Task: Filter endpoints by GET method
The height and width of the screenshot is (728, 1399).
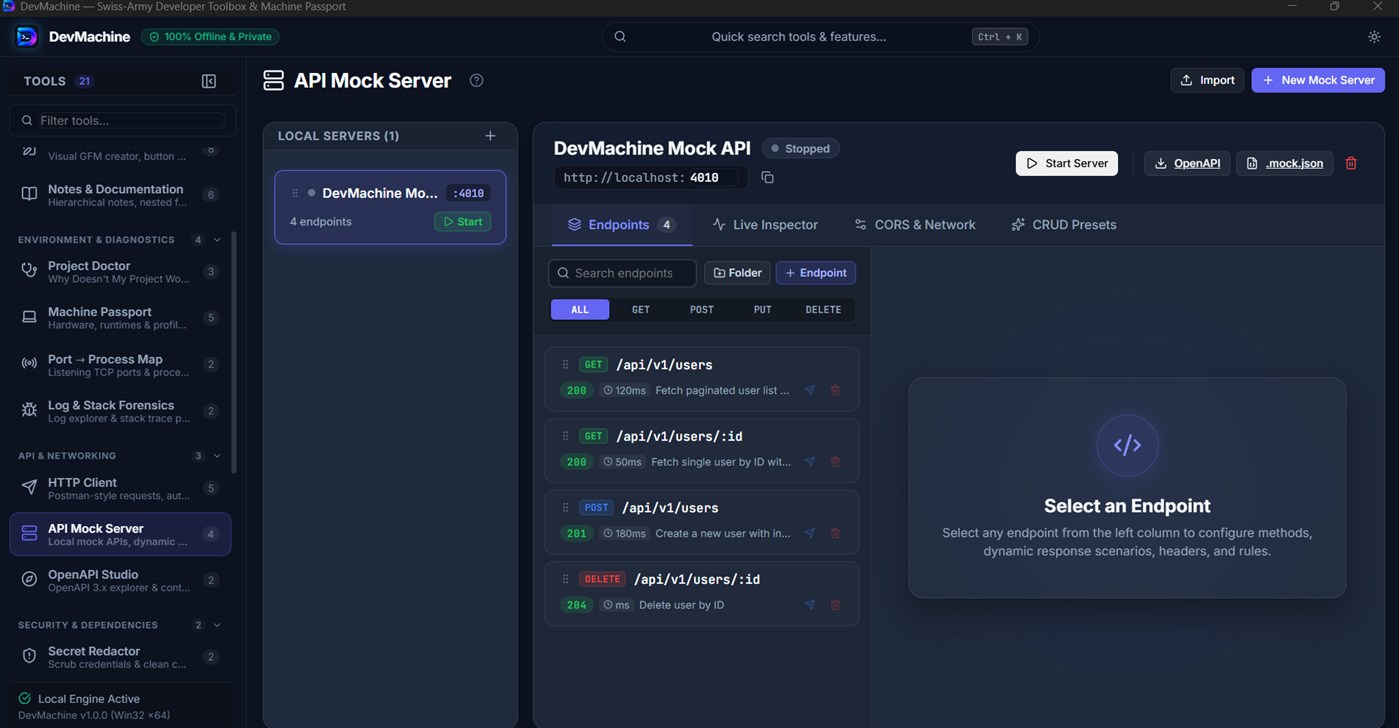Action: click(641, 310)
